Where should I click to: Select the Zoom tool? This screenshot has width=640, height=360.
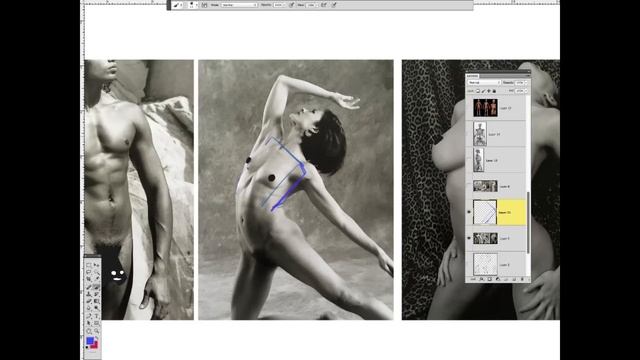point(97,331)
